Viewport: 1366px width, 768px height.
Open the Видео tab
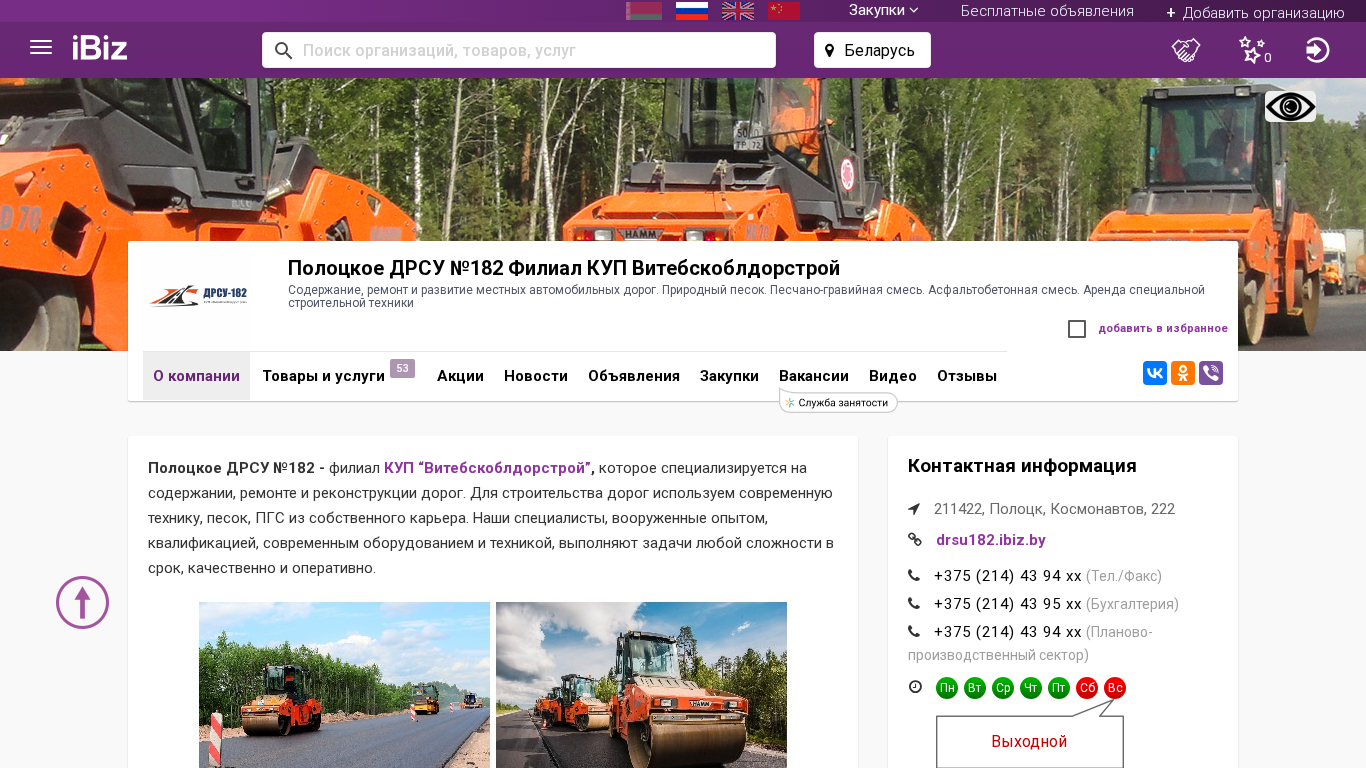[893, 376]
